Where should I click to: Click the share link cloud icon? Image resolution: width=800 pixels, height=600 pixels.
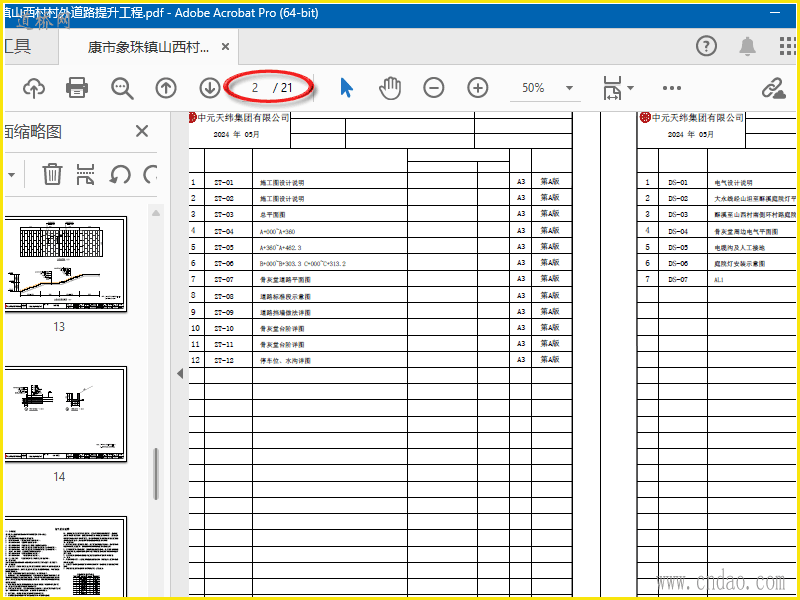(x=773, y=88)
